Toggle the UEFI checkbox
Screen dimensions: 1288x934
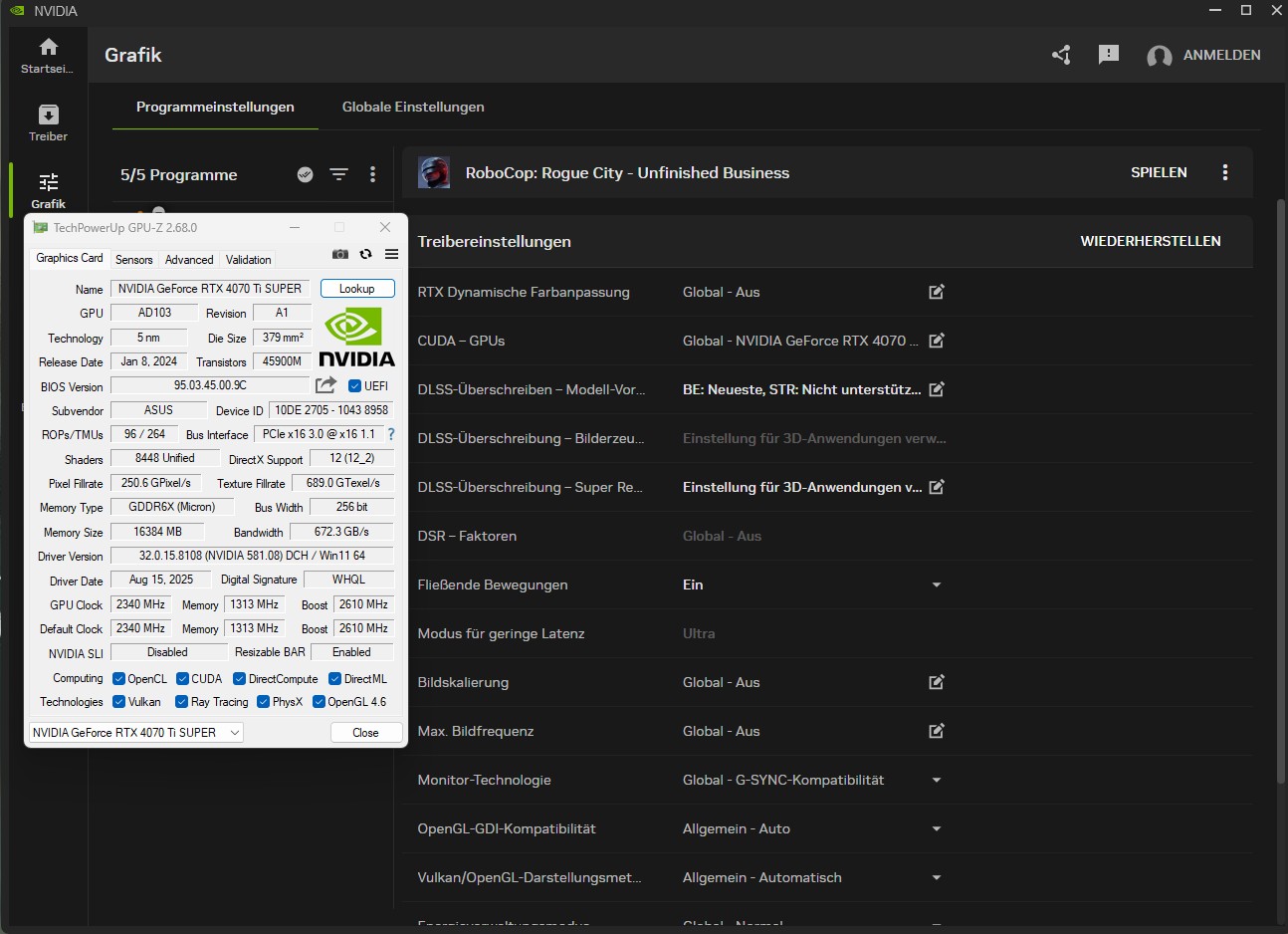pyautogui.click(x=355, y=385)
